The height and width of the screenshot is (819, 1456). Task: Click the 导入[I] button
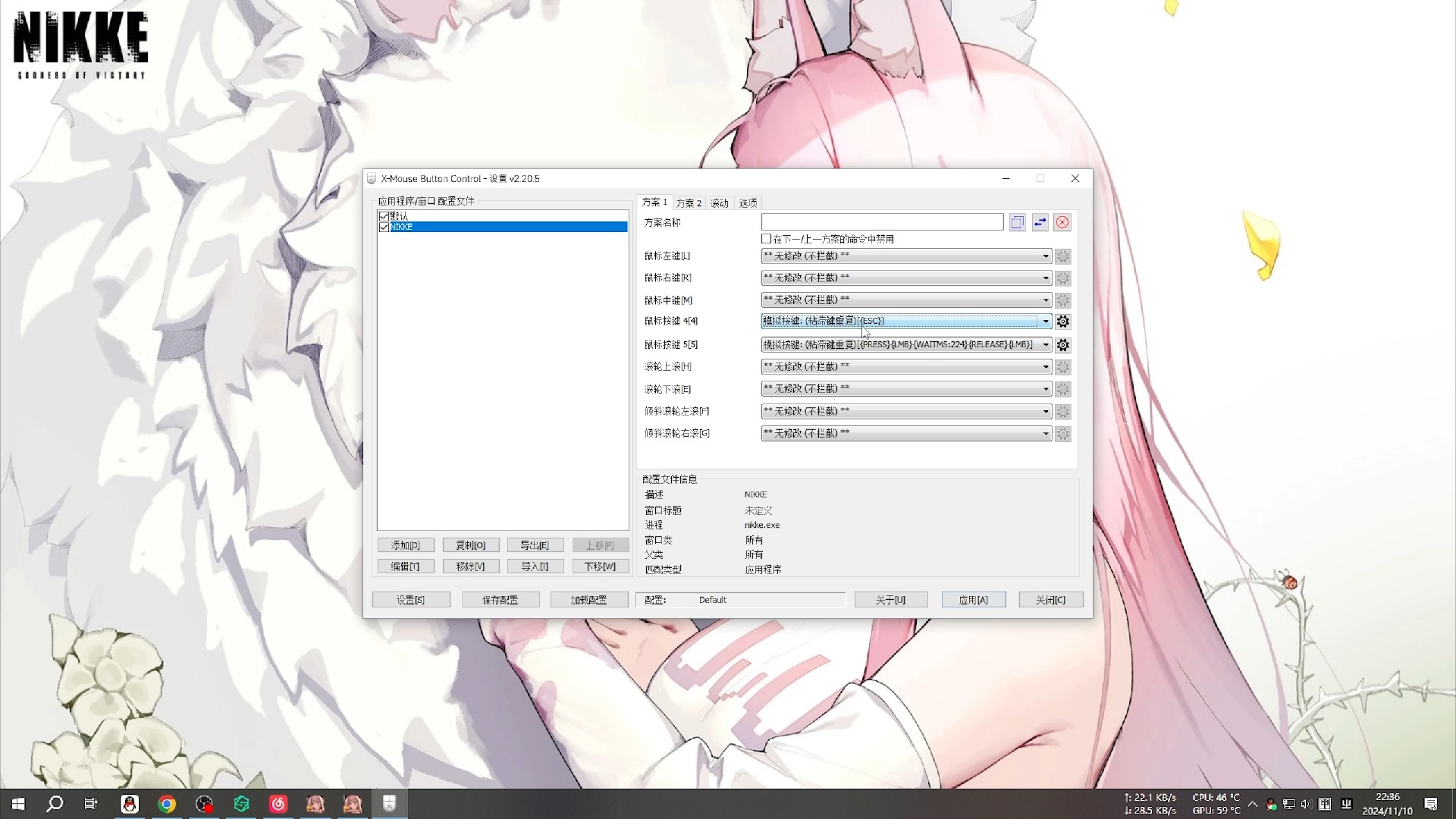[535, 566]
